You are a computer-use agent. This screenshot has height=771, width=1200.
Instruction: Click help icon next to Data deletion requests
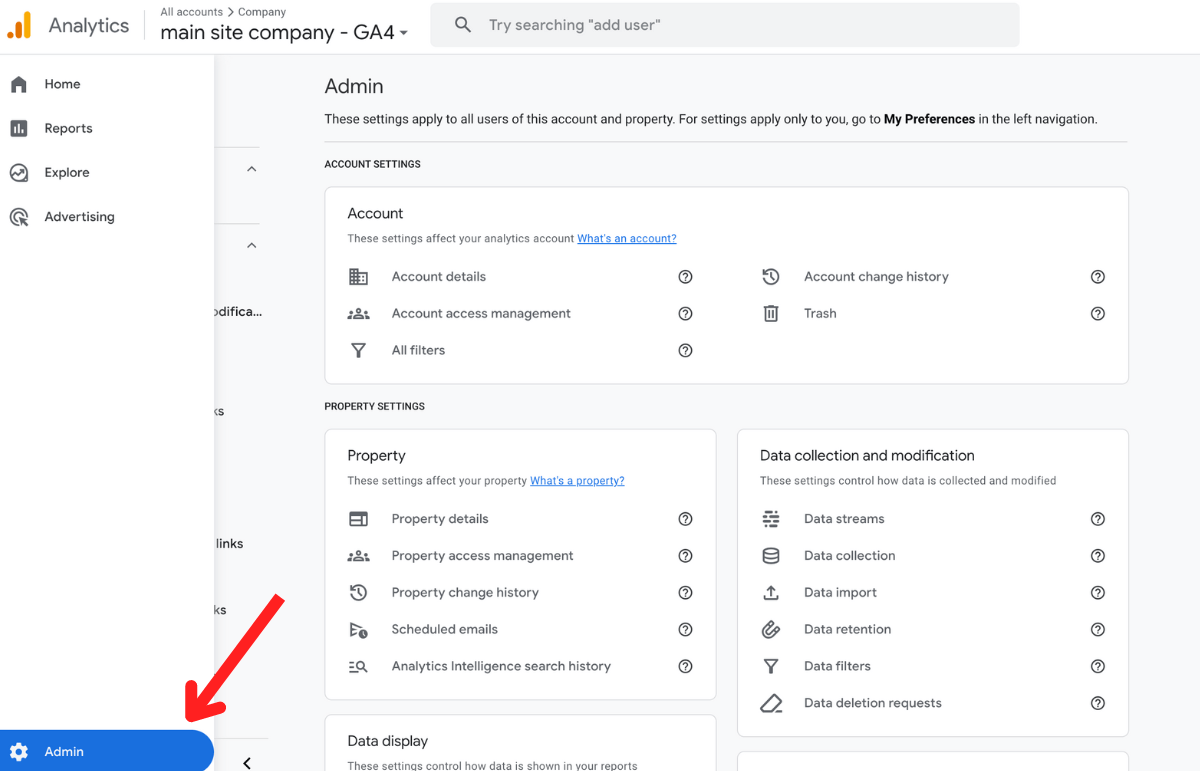pos(1097,703)
